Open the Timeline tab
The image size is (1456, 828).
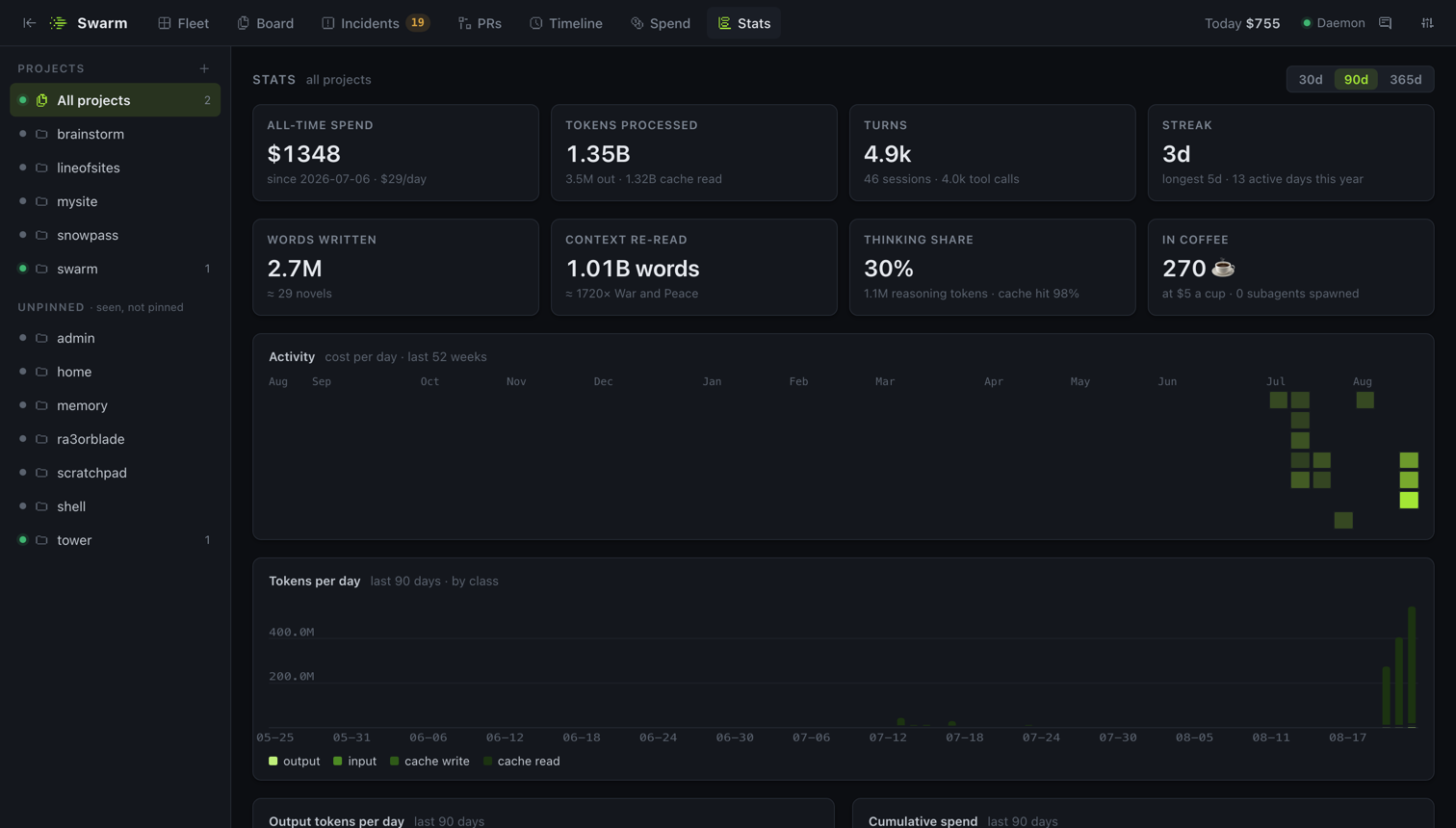click(566, 23)
